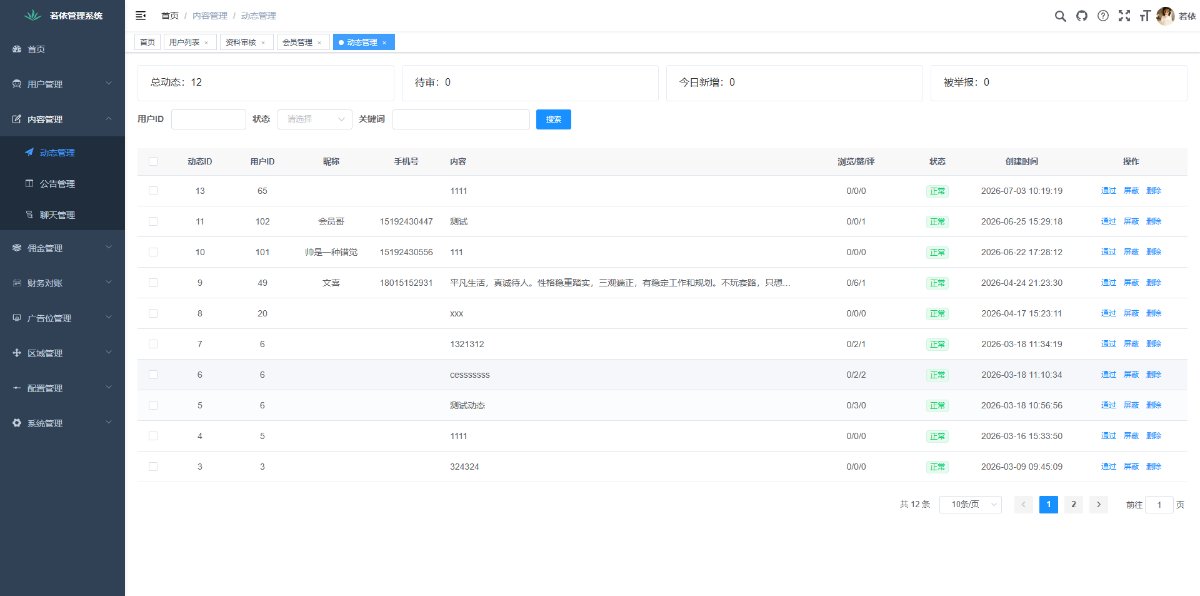The width and height of the screenshot is (1200, 596).
Task: Click the 配置管理 icon in sidebar
Action: (x=16, y=388)
